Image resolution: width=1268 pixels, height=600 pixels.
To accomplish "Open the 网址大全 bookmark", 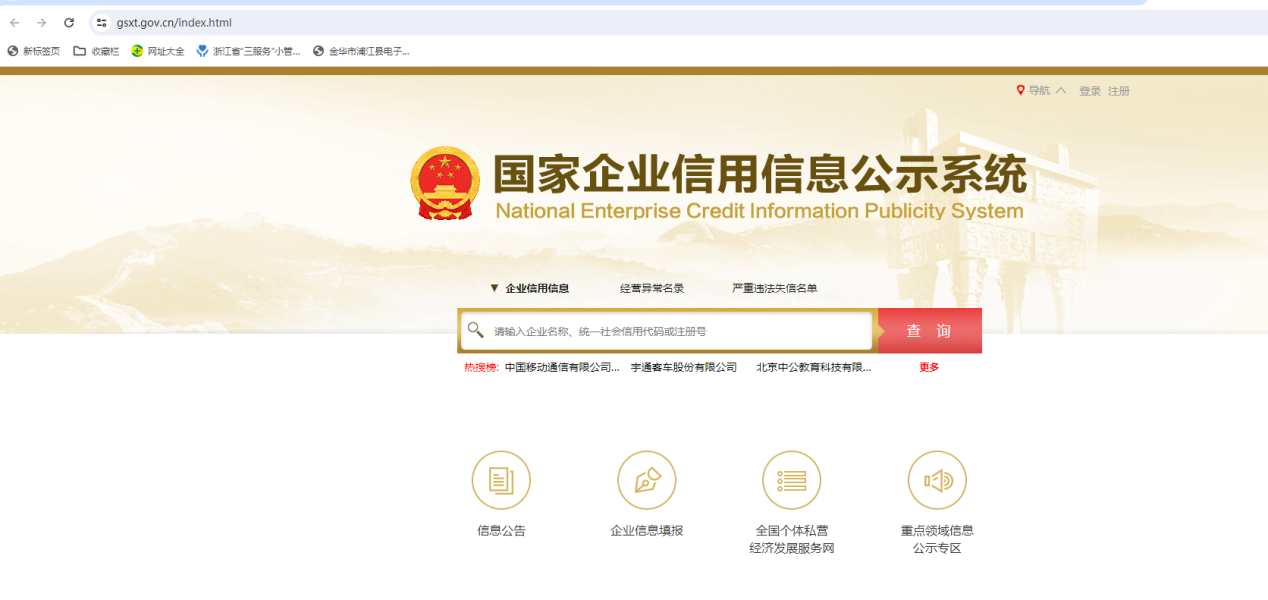I will tap(158, 51).
